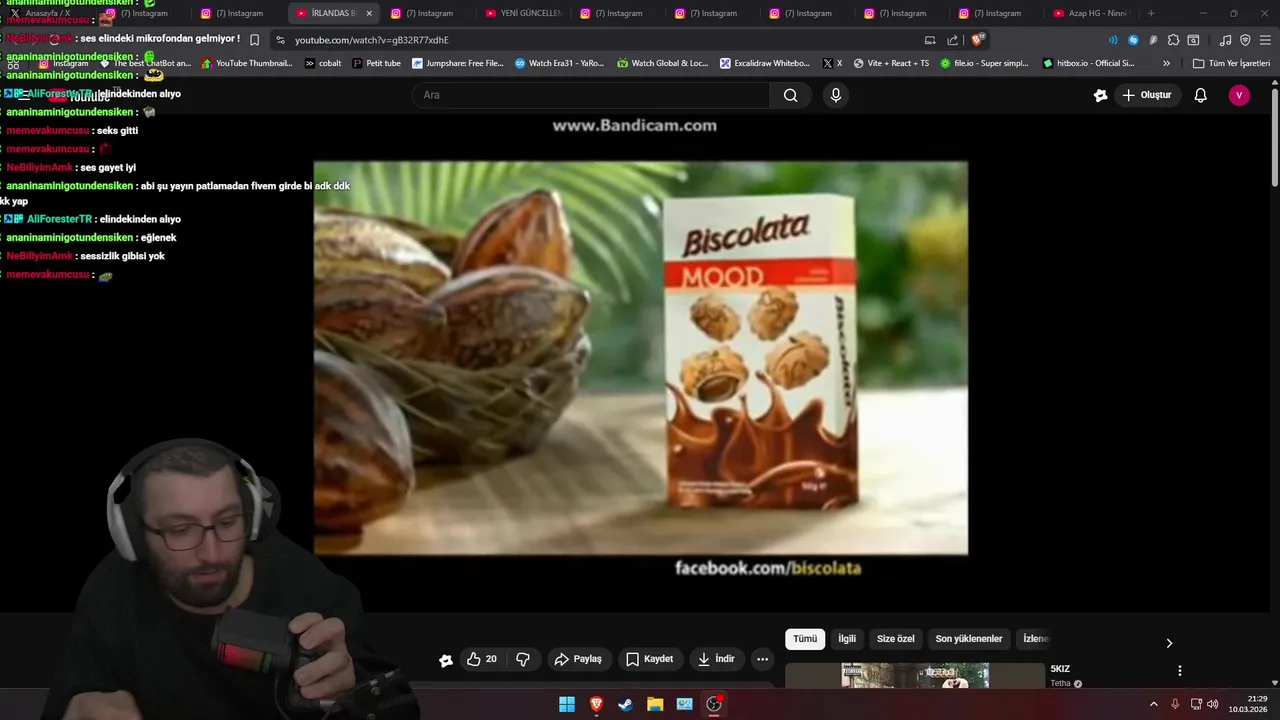The image size is (1280, 720).
Task: Select the İzlenen filter chip
Action: (x=1035, y=639)
